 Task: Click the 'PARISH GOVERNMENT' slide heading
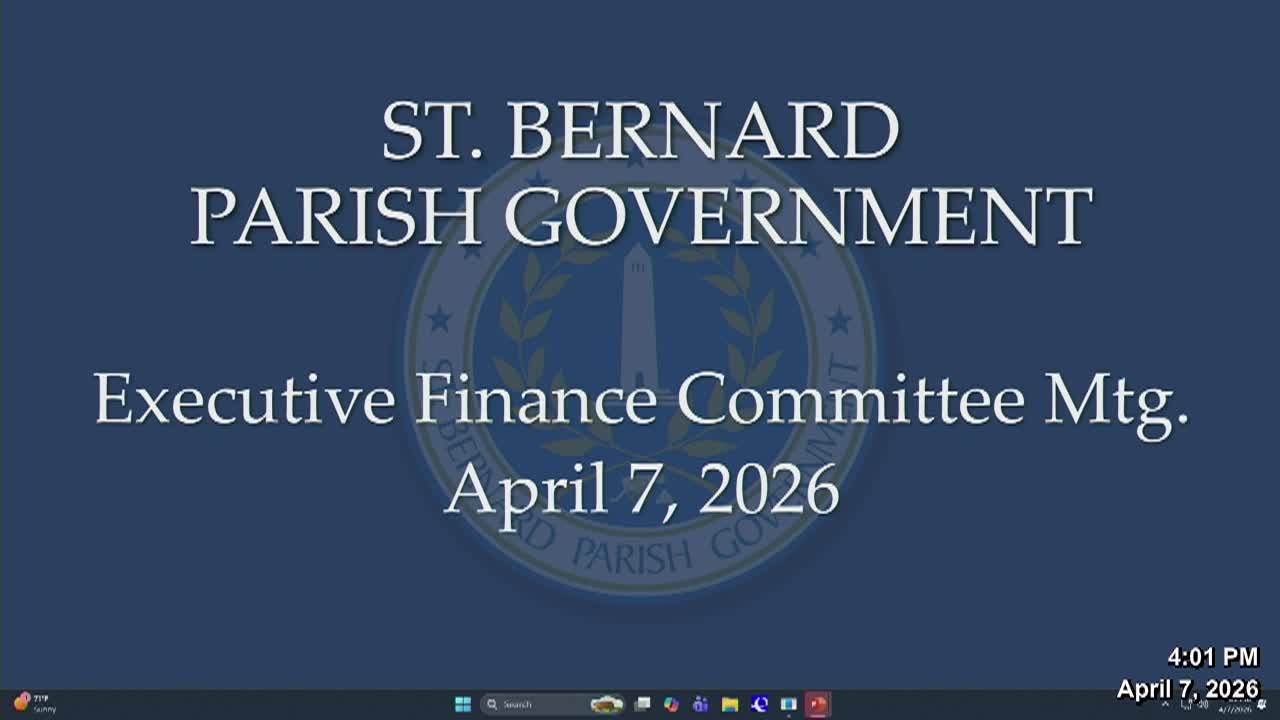641,216
